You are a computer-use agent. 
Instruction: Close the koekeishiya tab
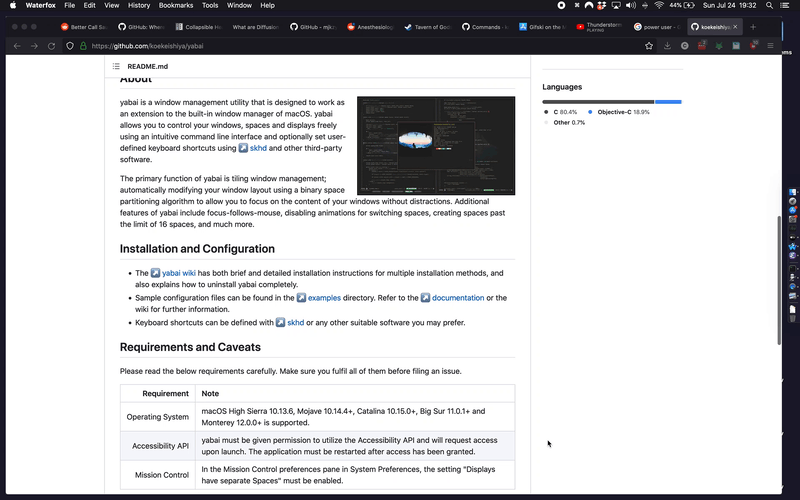coord(735,27)
